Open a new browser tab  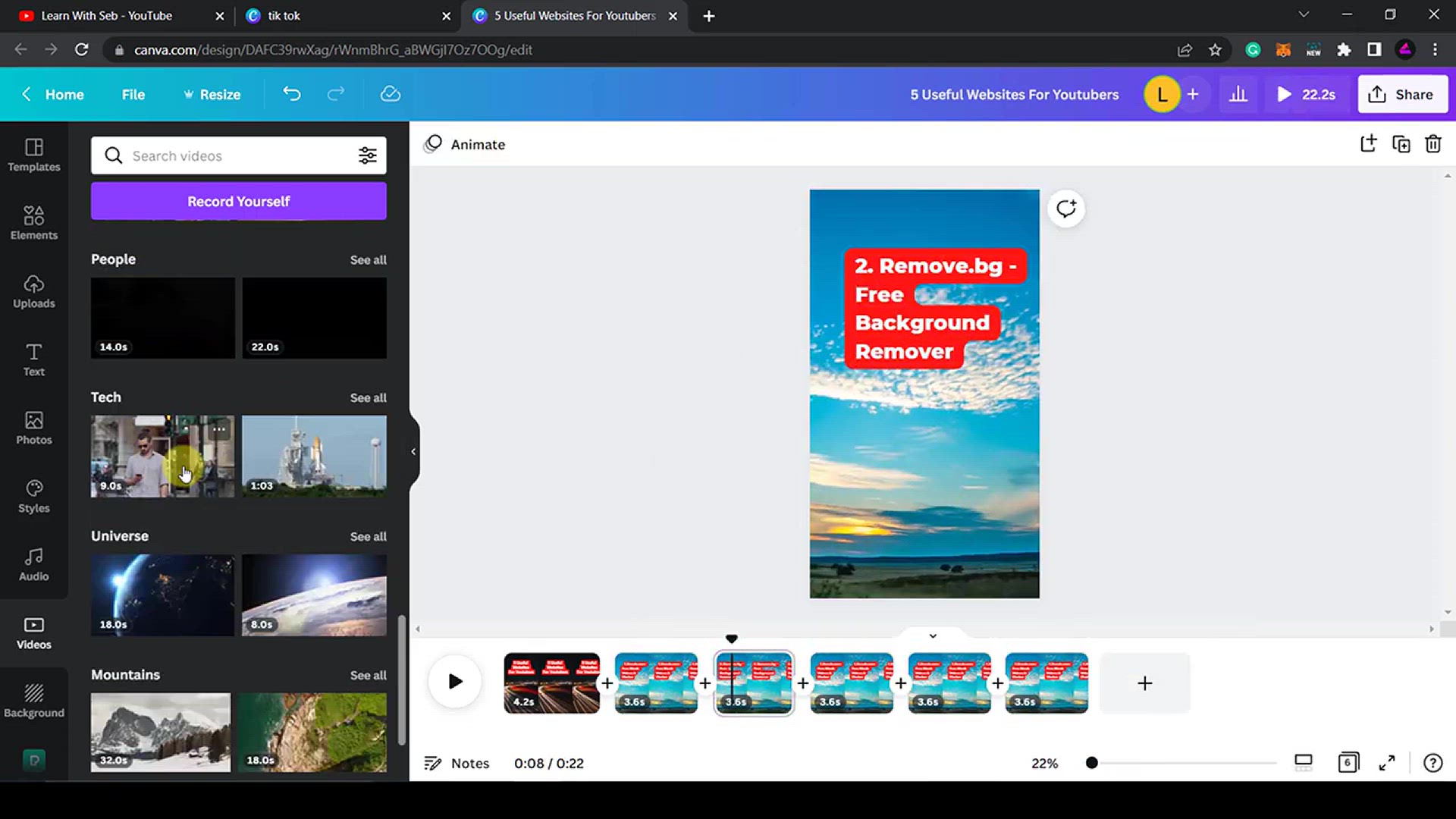709,16
